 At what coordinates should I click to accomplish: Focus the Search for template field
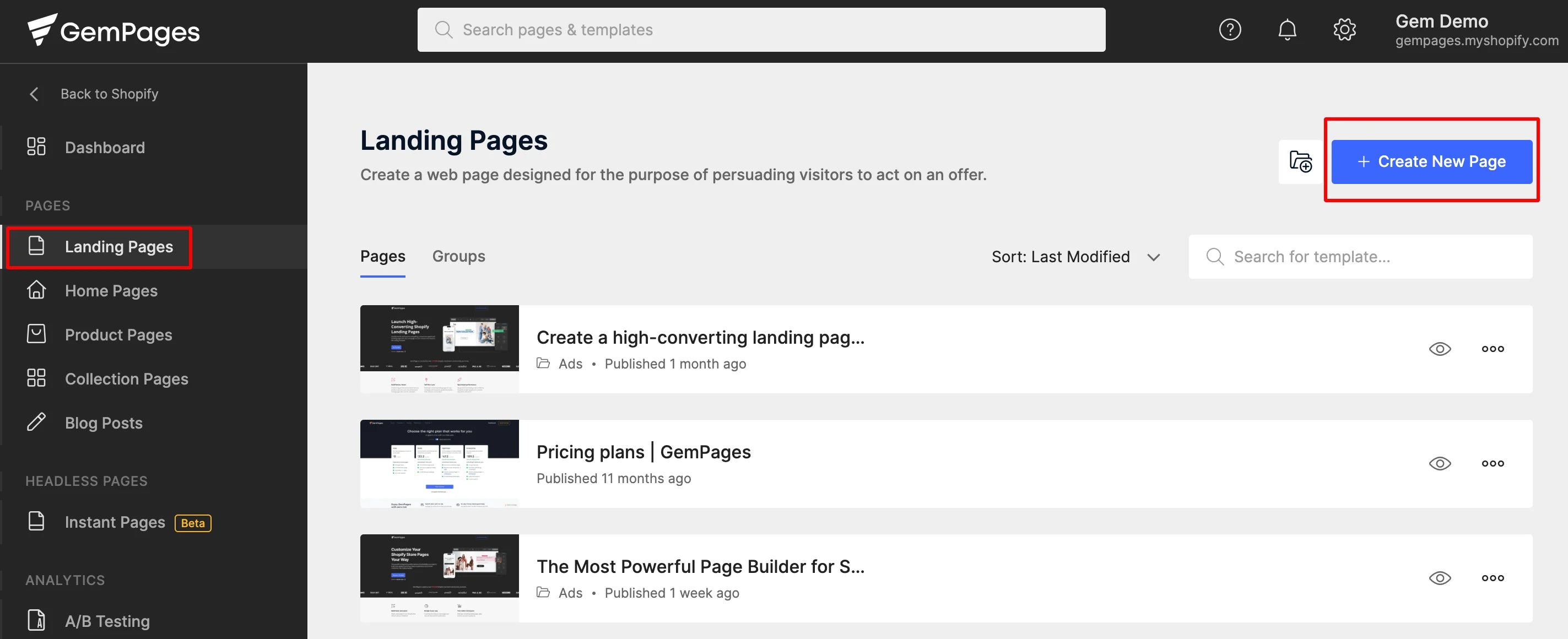pyautogui.click(x=1360, y=256)
